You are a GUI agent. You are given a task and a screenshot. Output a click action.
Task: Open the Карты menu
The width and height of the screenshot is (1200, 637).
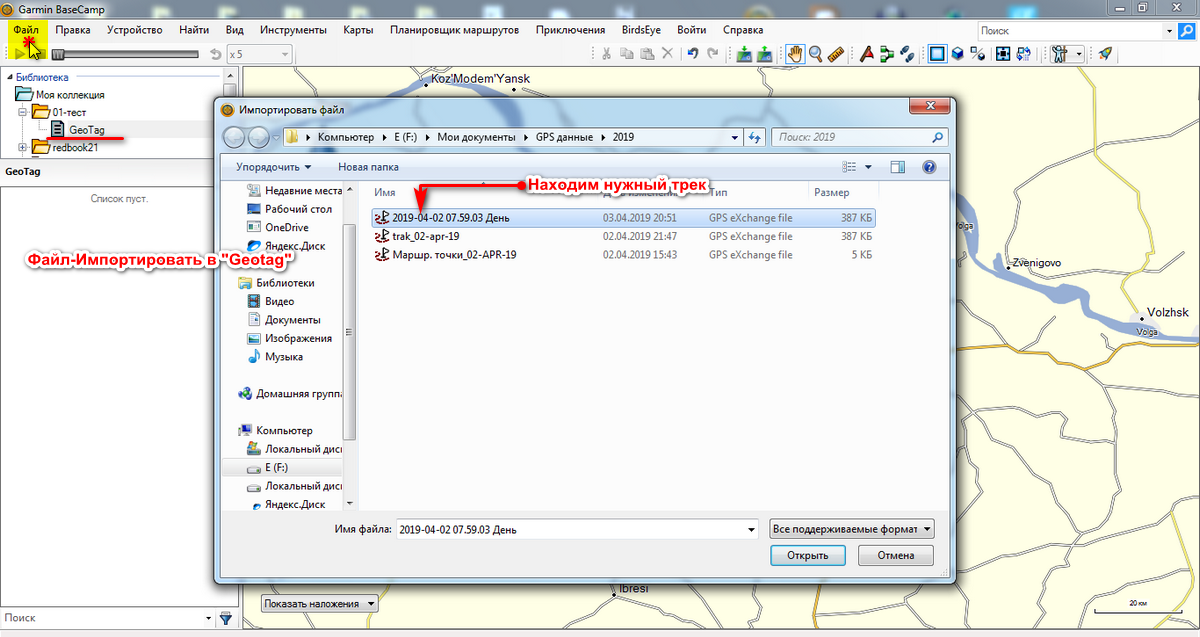[358, 30]
